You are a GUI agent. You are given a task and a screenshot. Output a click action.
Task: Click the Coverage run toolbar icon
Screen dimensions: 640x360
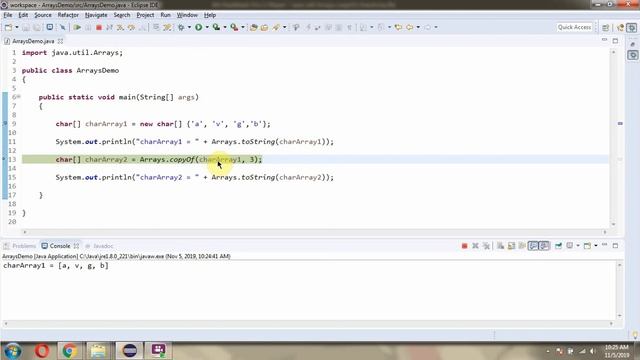[x=216, y=27]
